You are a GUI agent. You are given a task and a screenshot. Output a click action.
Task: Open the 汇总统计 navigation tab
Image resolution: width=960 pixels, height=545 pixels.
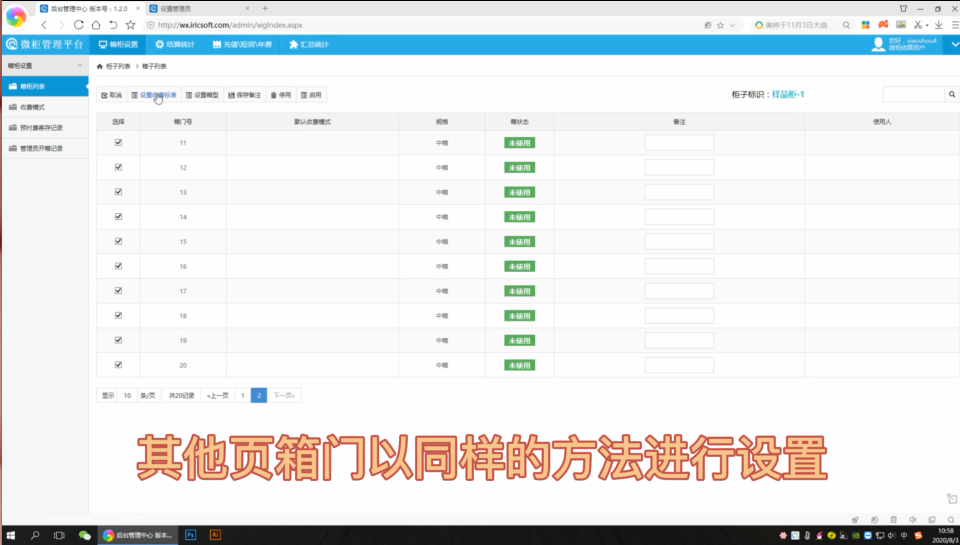click(309, 44)
